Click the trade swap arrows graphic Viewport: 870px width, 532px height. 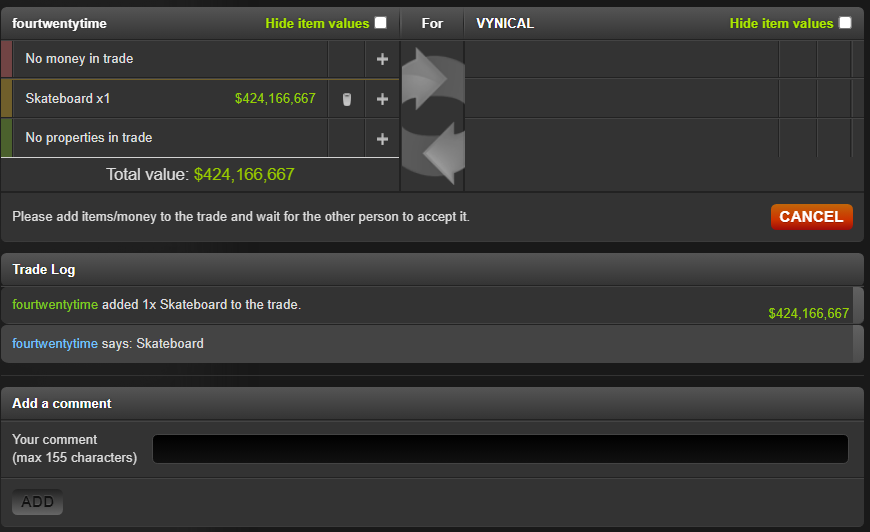(433, 115)
